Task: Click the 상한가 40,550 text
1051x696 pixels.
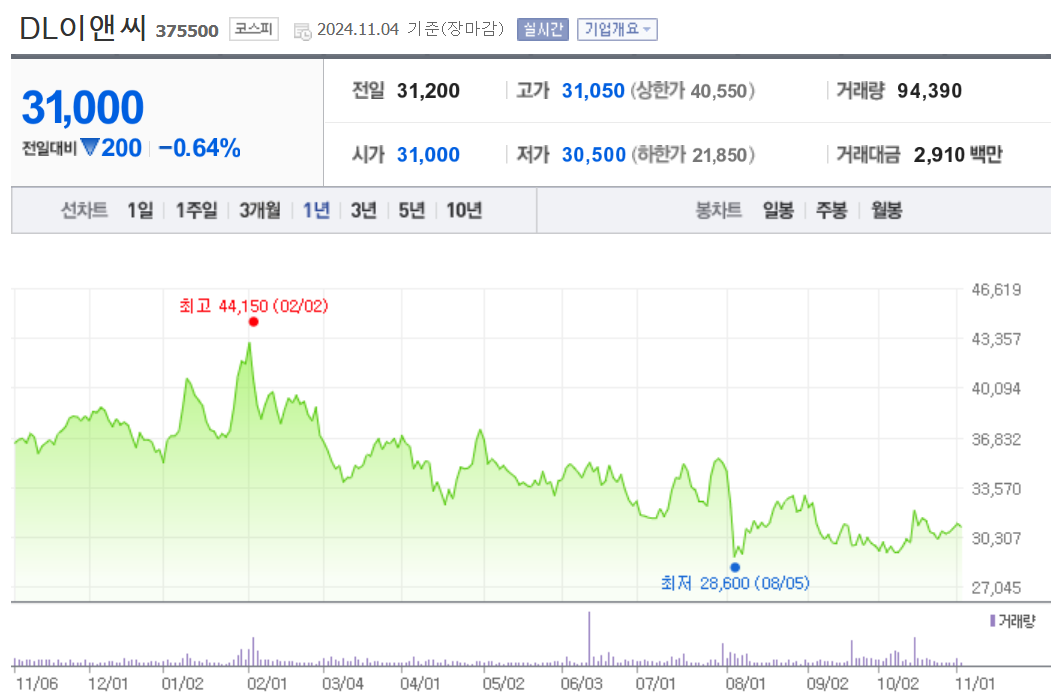Action: pyautogui.click(x=692, y=91)
